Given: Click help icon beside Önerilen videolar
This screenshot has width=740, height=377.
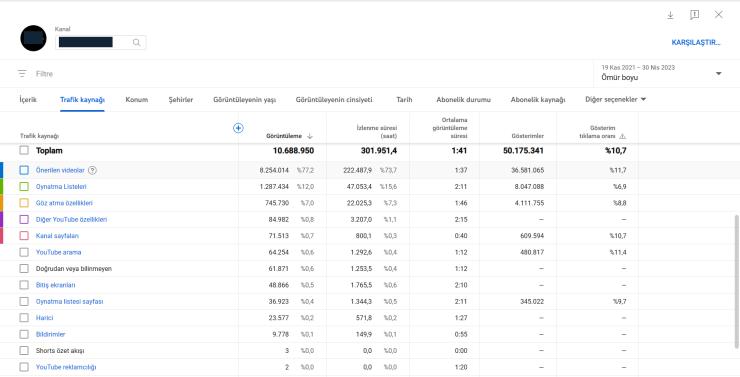Looking at the screenshot, I should point(92,170).
